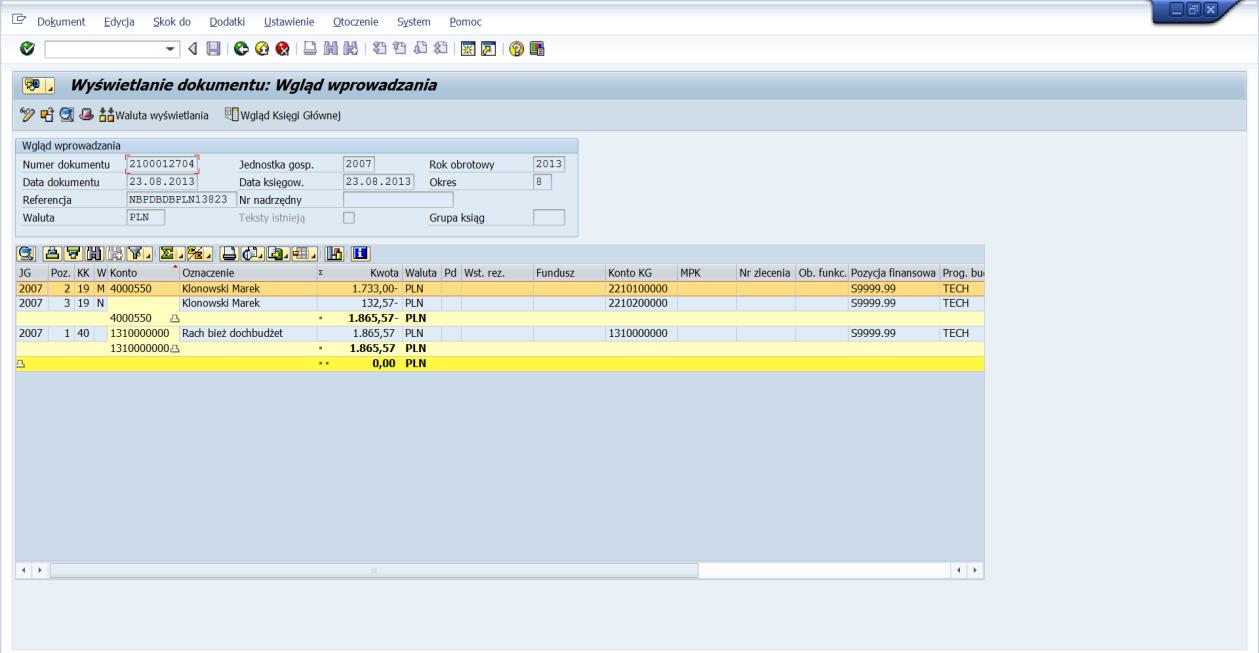Click the Oznaczenie column header
Screen dimensions: 1259x653
(x=247, y=272)
